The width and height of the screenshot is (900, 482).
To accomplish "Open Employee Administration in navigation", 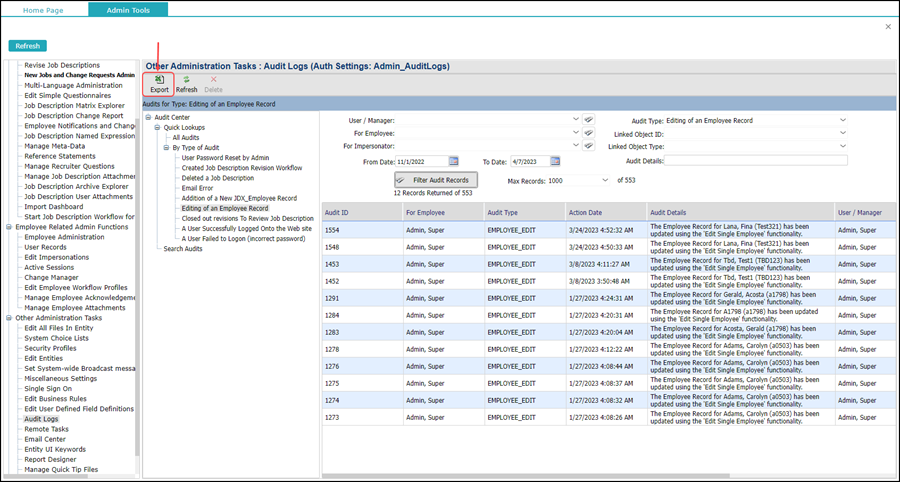I will pos(64,237).
